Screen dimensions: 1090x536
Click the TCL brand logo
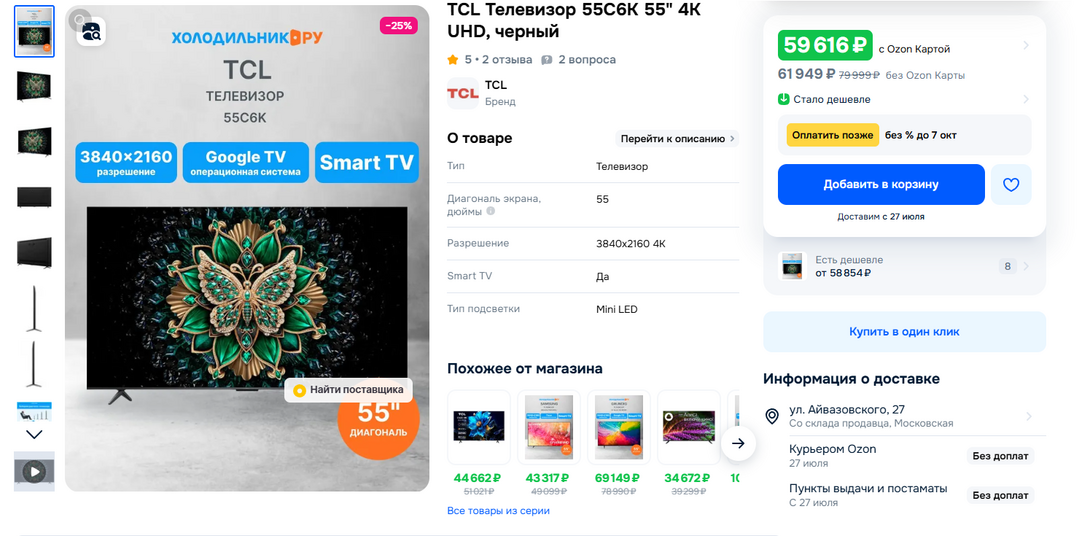point(462,93)
